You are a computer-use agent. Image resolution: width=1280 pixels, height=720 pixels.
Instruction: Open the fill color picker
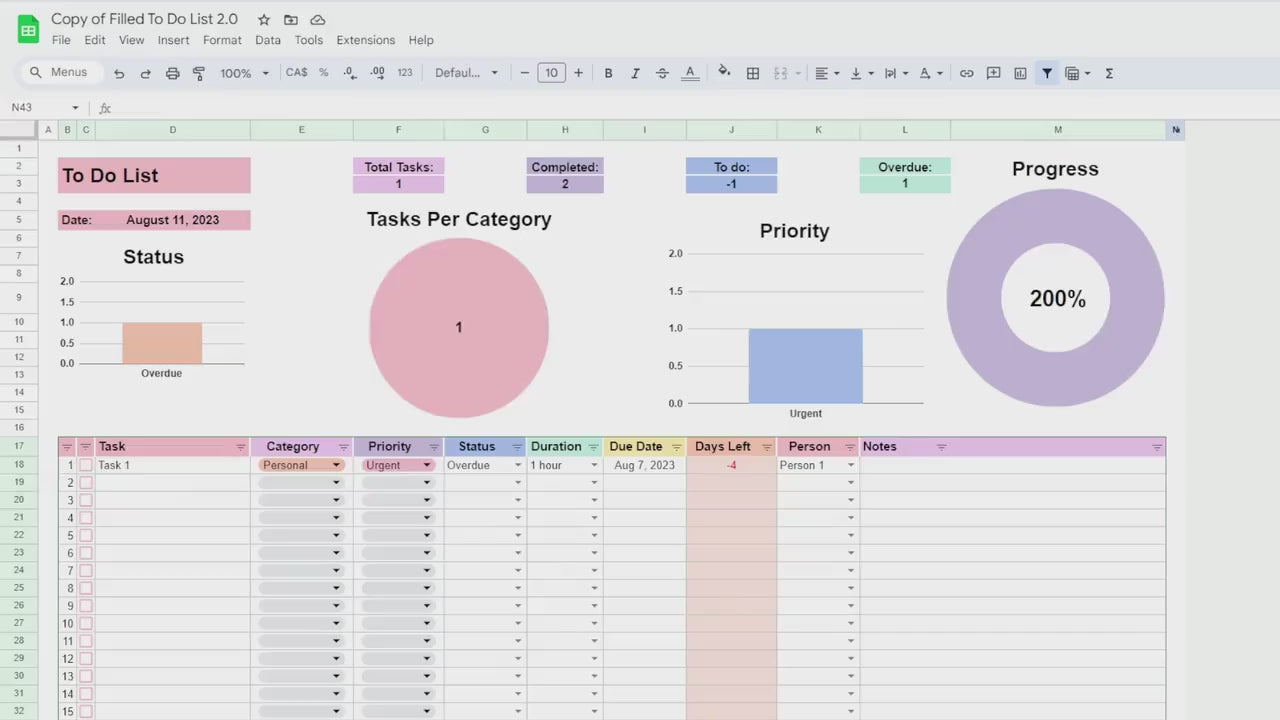pyautogui.click(x=724, y=72)
